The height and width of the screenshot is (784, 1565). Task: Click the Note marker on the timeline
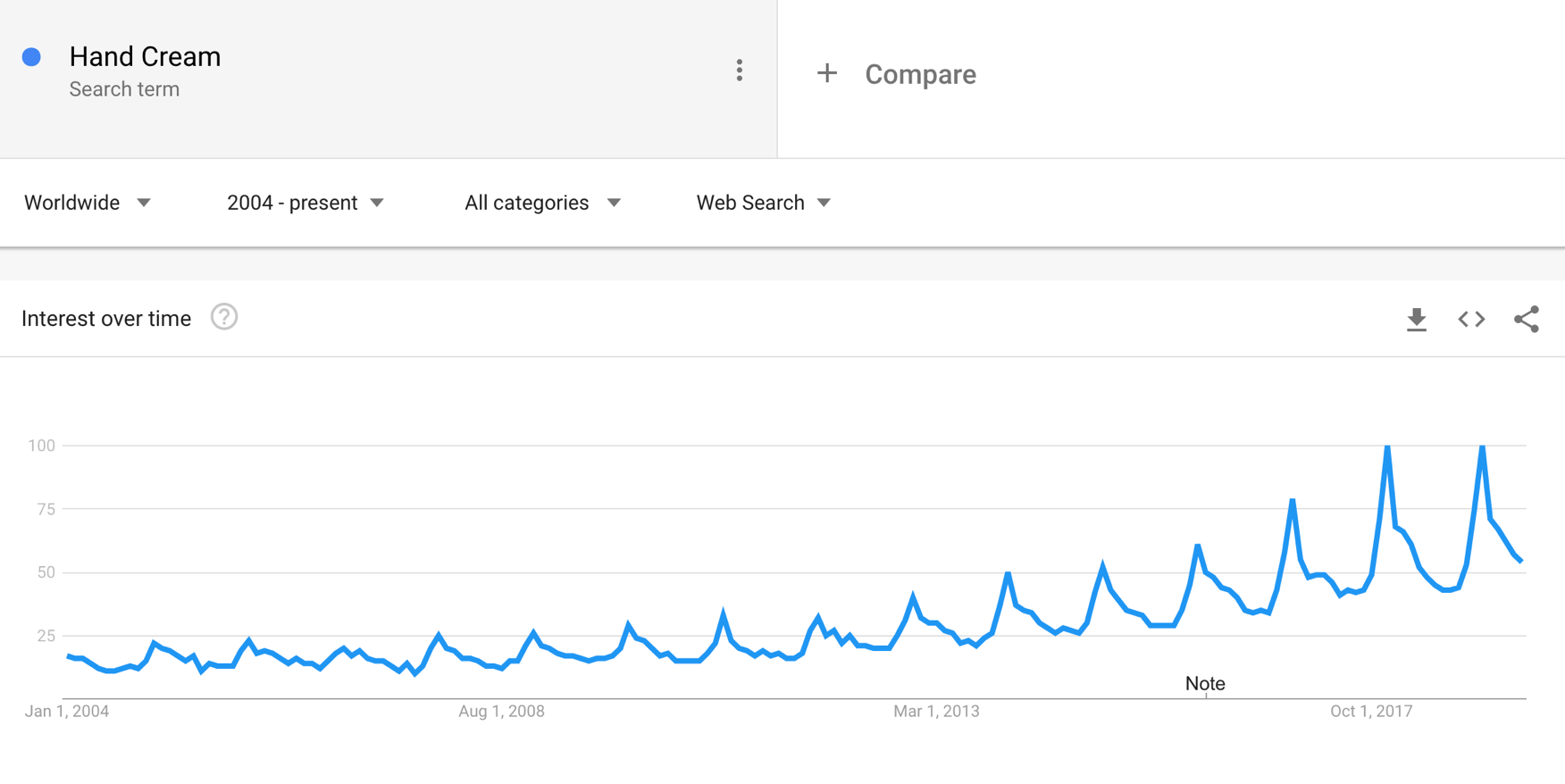pos(1205,684)
